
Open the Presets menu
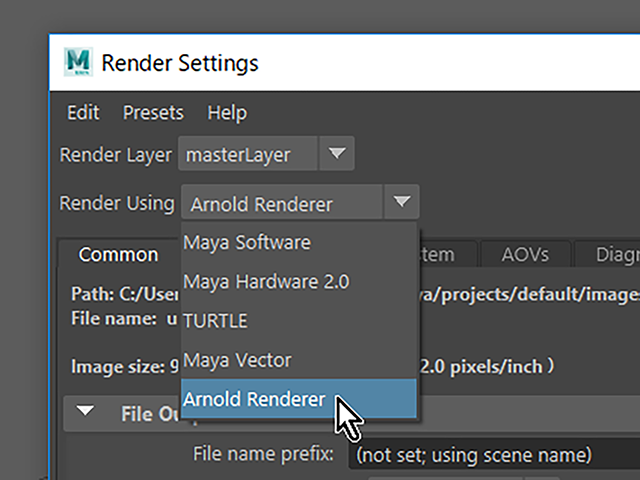pyautogui.click(x=153, y=113)
